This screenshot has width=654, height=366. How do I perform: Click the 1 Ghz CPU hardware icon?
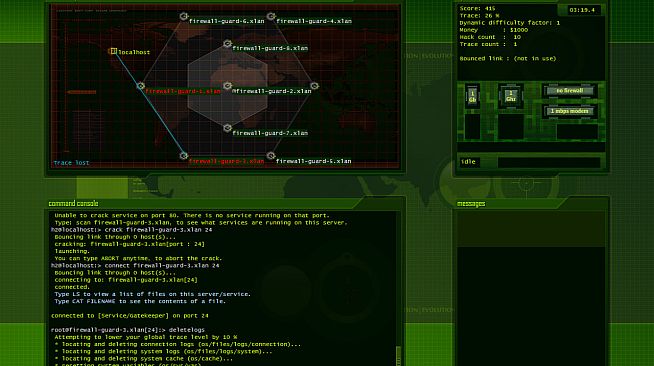point(511,96)
